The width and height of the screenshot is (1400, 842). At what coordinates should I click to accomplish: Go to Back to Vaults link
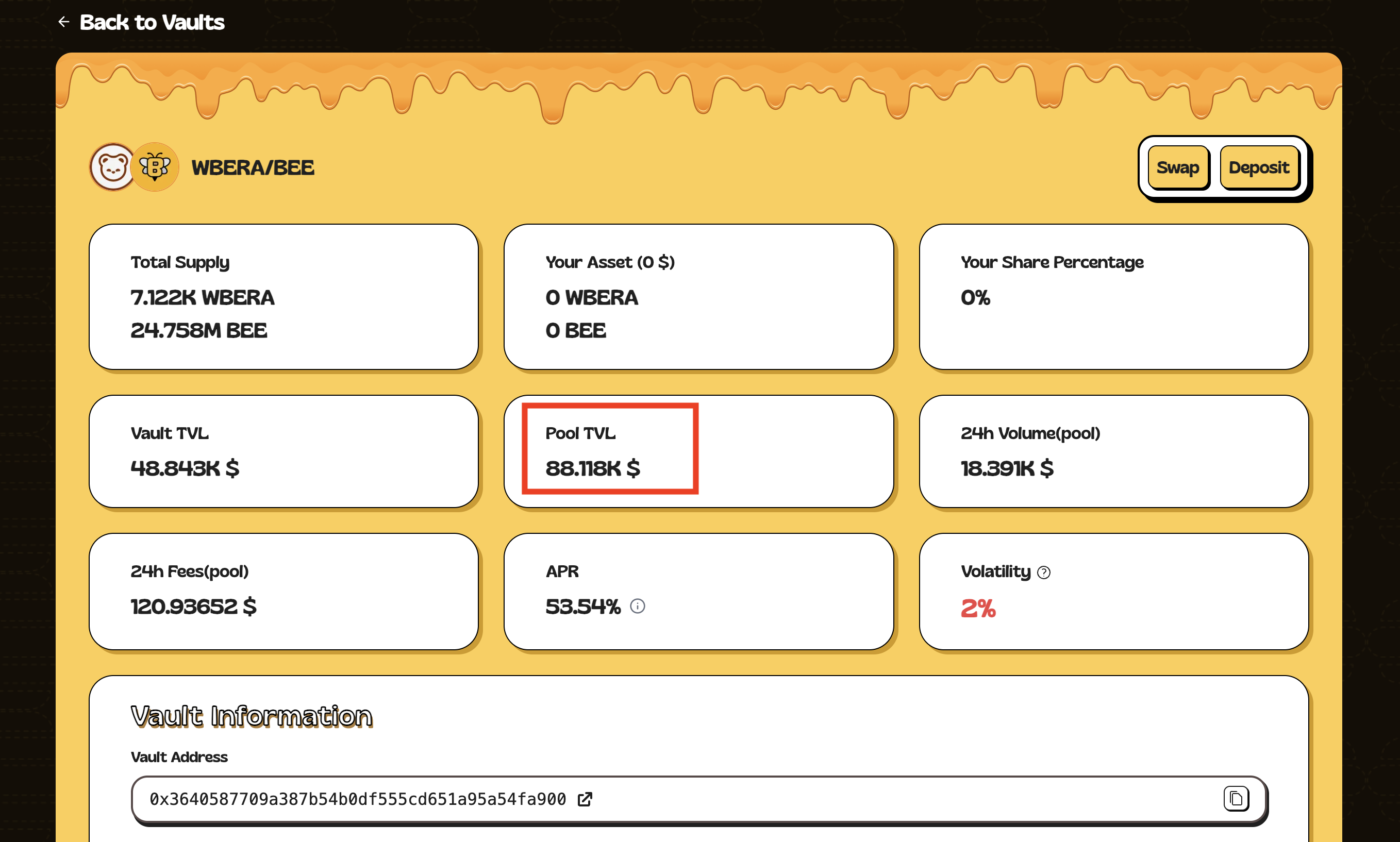152,22
